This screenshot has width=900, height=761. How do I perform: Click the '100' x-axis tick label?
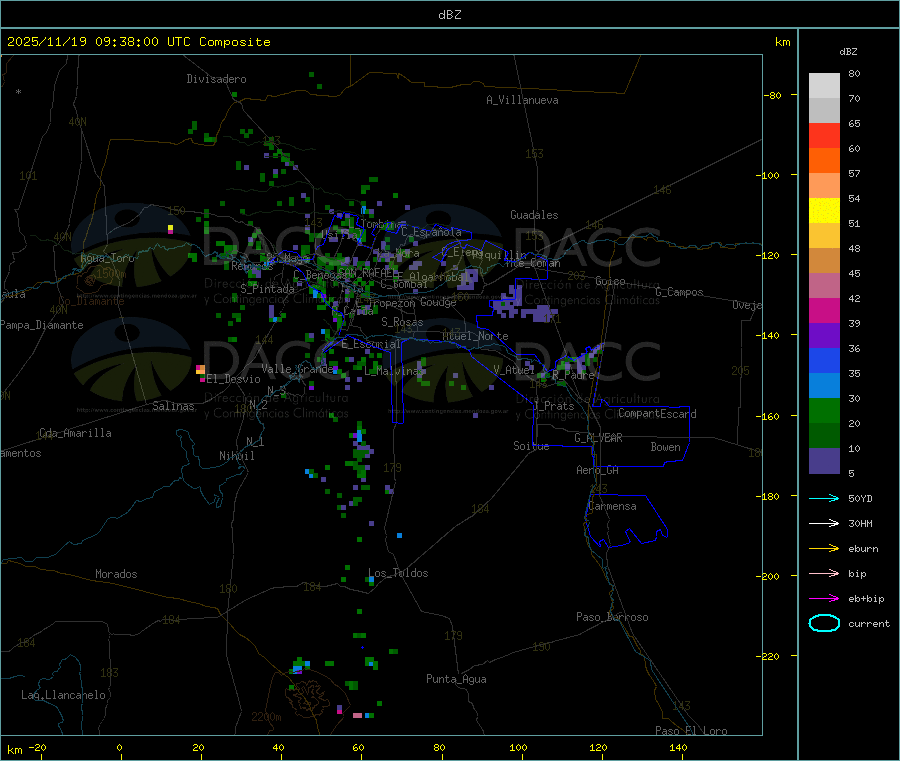pos(518,747)
